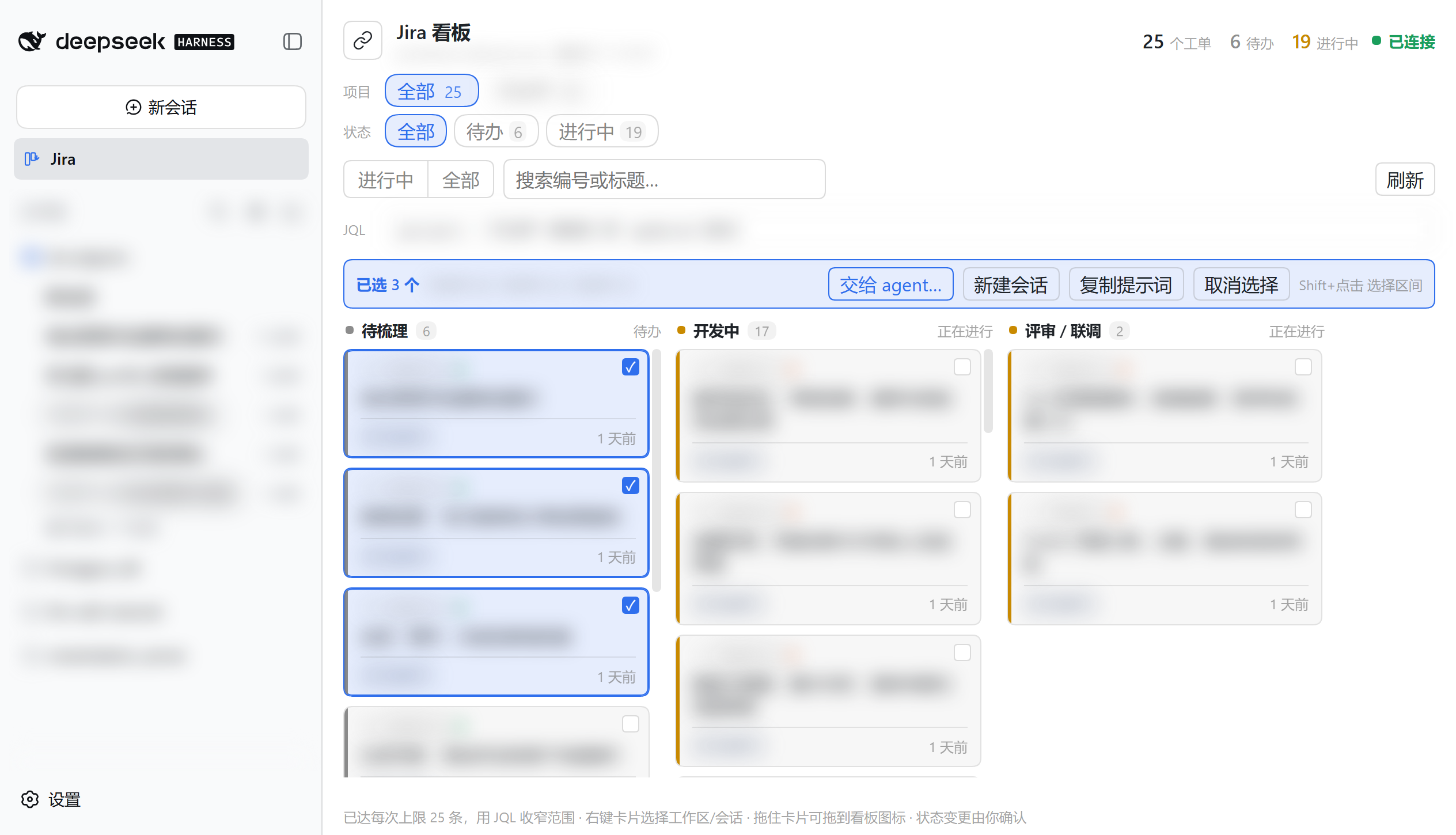This screenshot has width=1456, height=835.
Task: Open the first card in 评审 / 联调
Action: (1164, 415)
